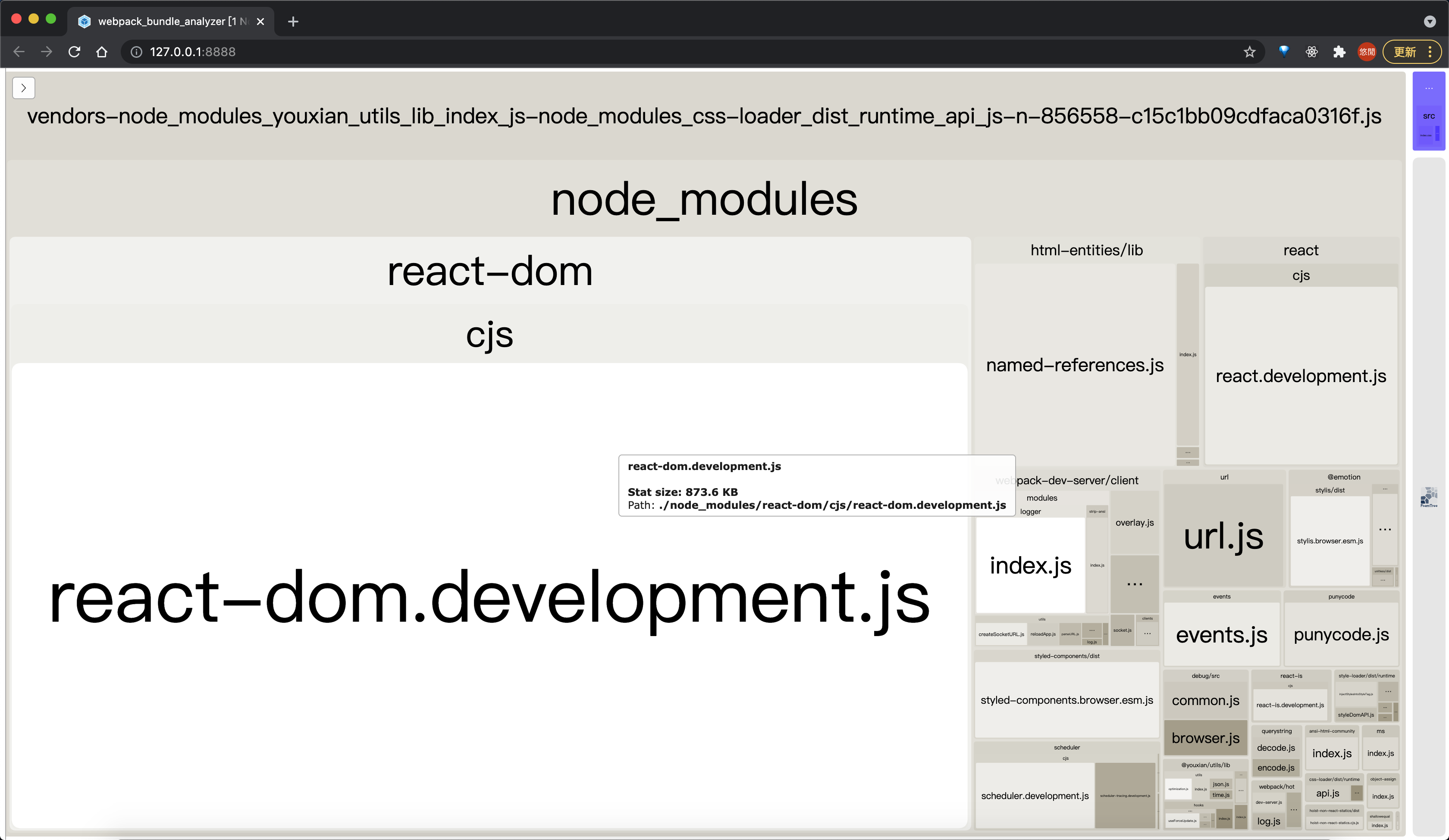
Task: Open a new browser tab
Action: coord(293,21)
